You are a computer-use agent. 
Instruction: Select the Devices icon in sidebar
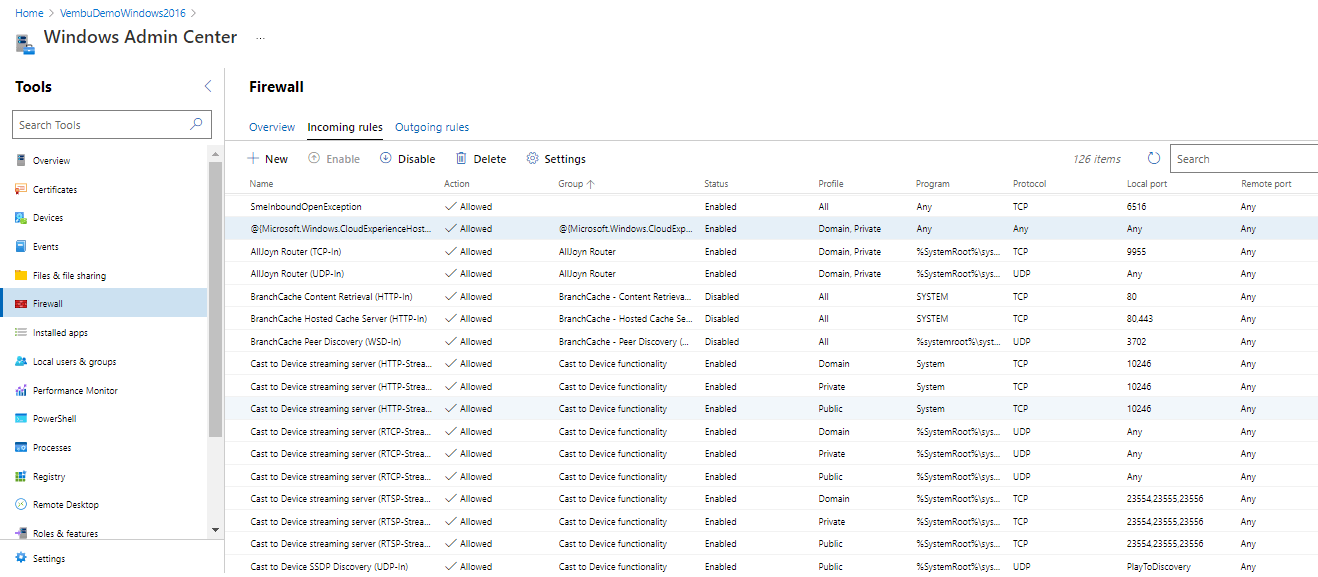[21, 218]
